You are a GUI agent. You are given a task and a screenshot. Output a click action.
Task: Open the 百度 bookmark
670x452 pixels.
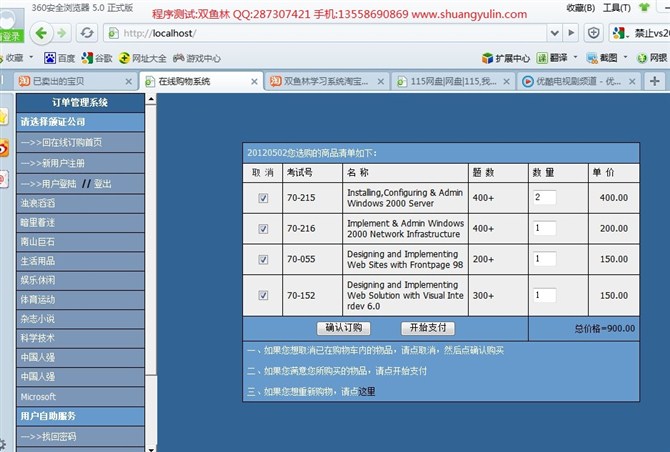tap(60, 58)
